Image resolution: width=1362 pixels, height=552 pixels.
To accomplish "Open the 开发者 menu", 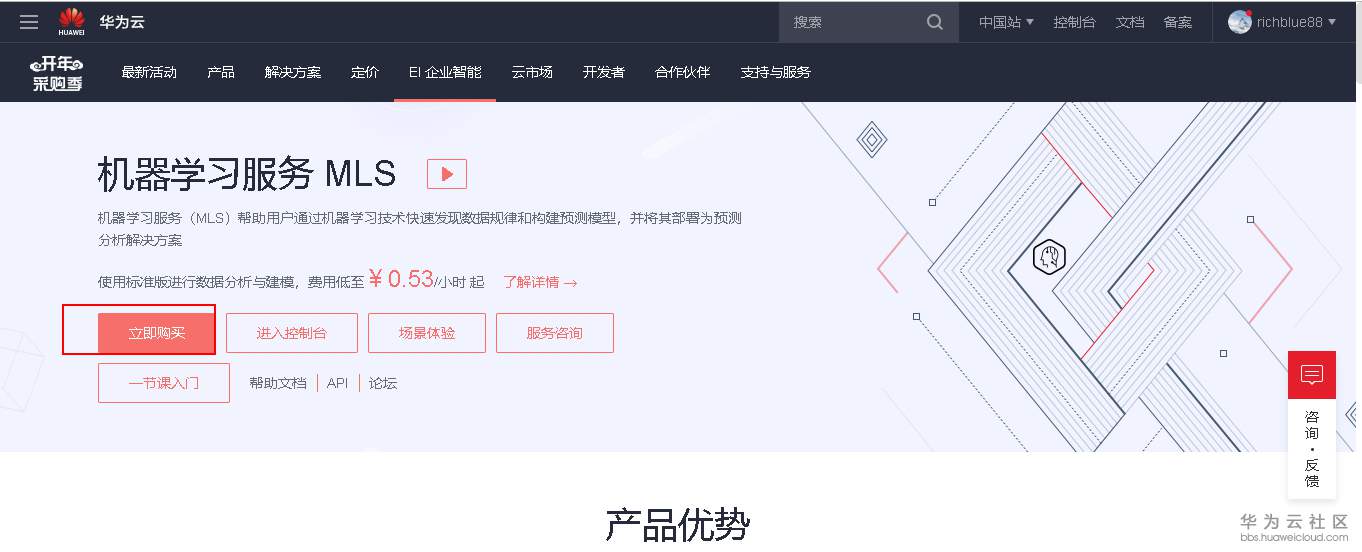I will tap(604, 72).
